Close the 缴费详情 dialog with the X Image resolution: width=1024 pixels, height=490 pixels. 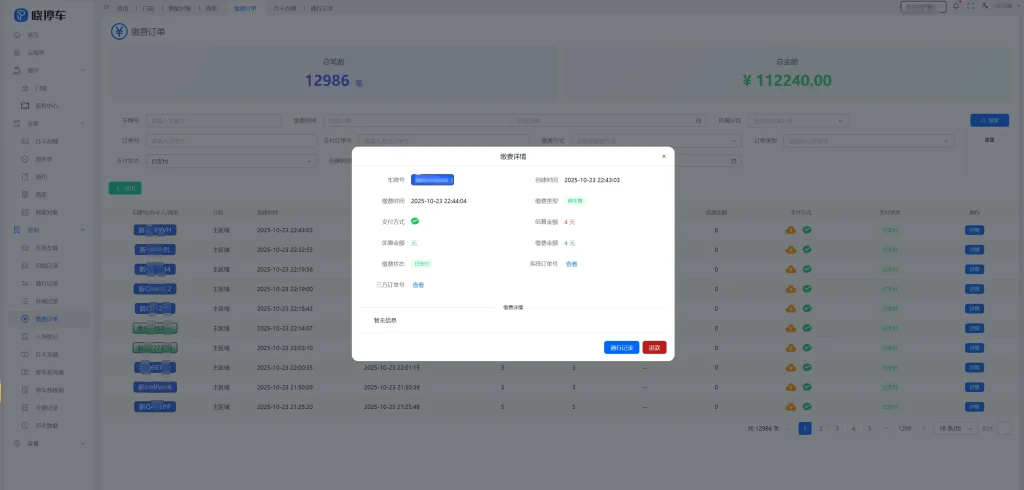(663, 156)
